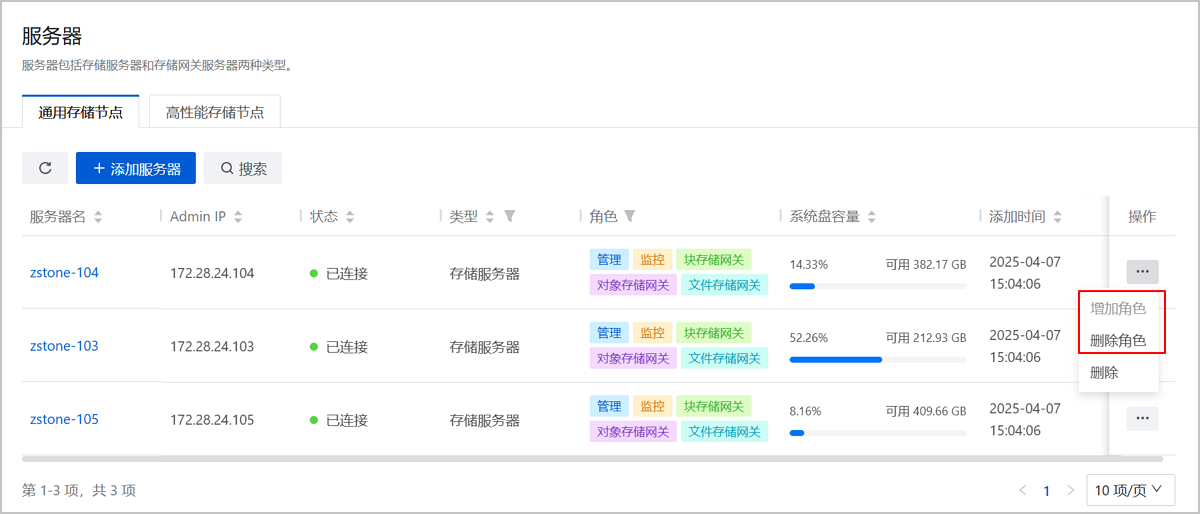
Task: Click the 对象存储网关 tag of zstone-103
Action: click(x=633, y=358)
